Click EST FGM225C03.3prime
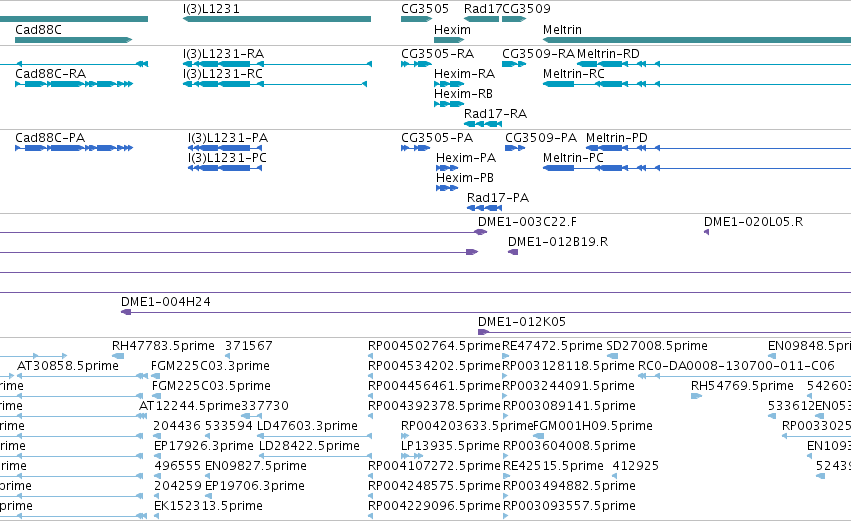 (211, 366)
